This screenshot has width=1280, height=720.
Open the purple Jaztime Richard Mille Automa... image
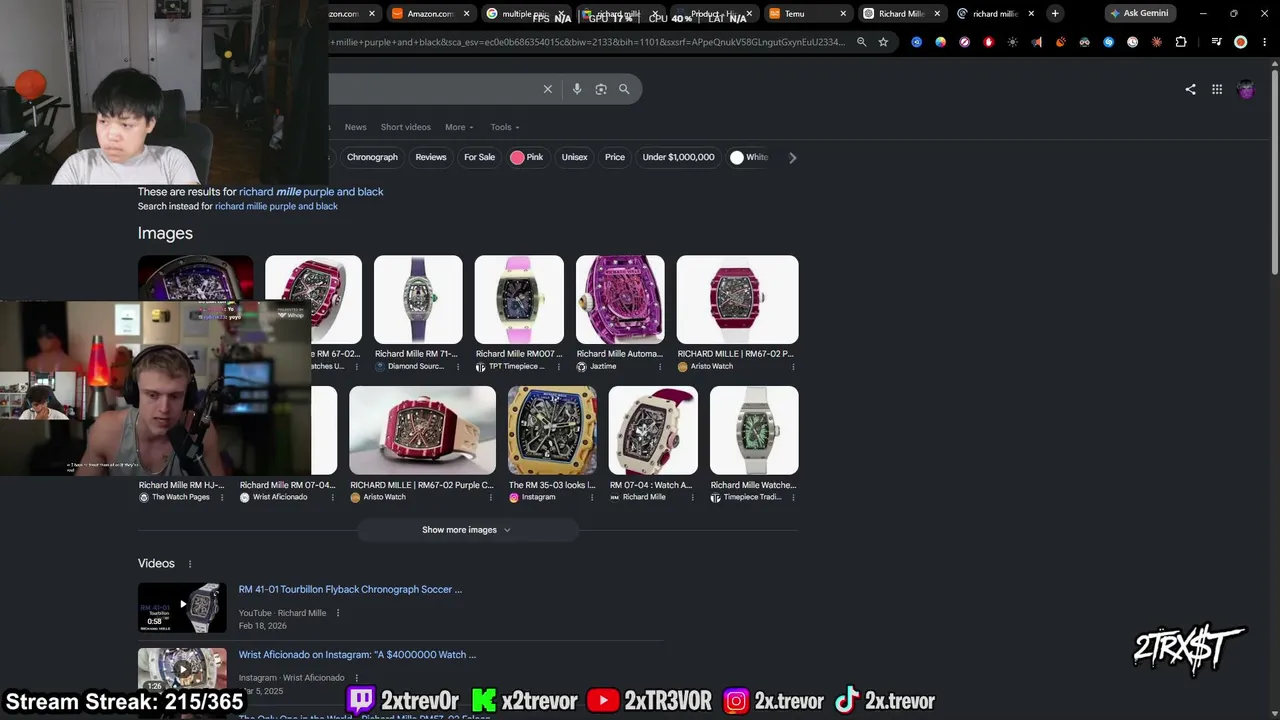(620, 300)
